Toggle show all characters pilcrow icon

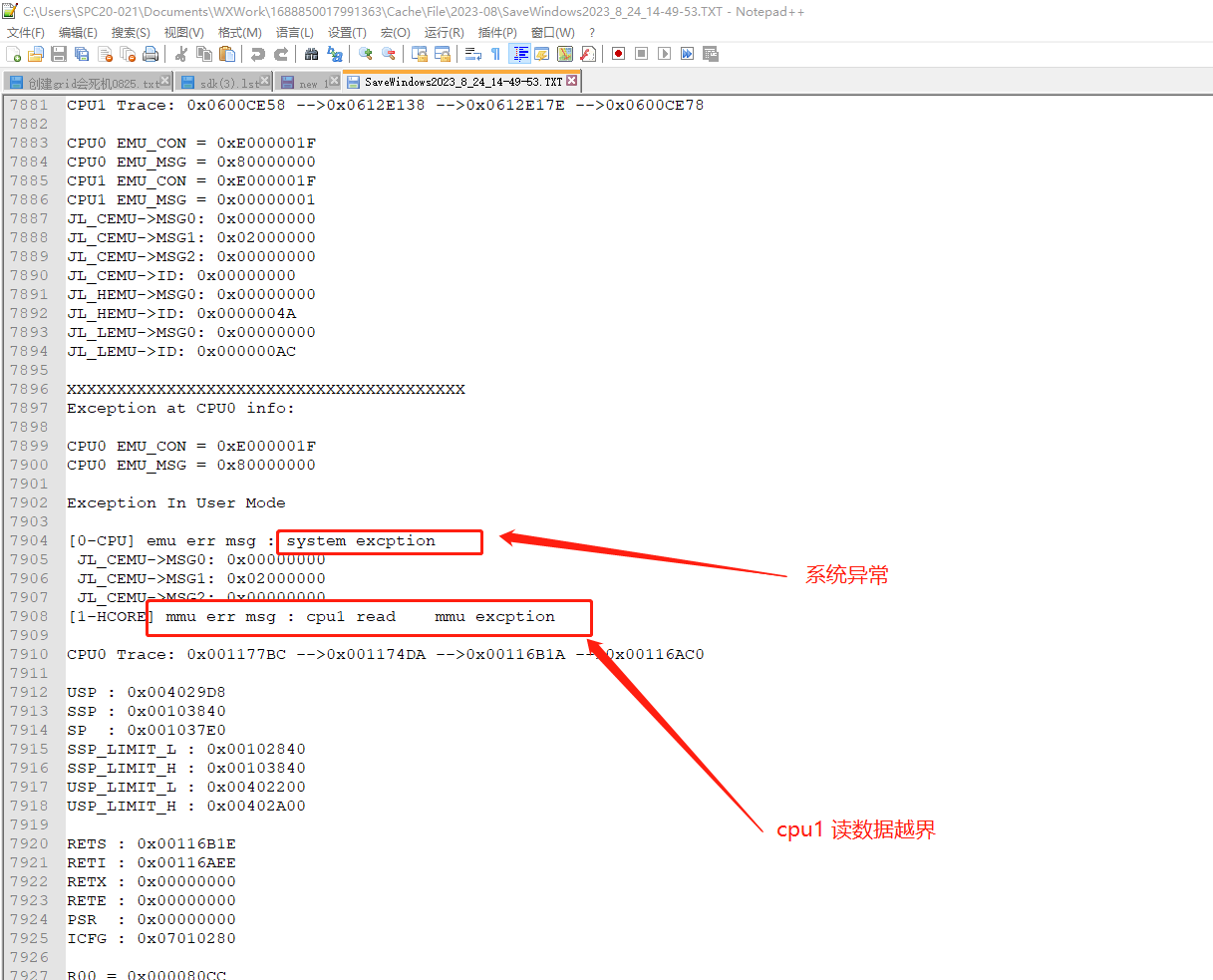click(496, 54)
